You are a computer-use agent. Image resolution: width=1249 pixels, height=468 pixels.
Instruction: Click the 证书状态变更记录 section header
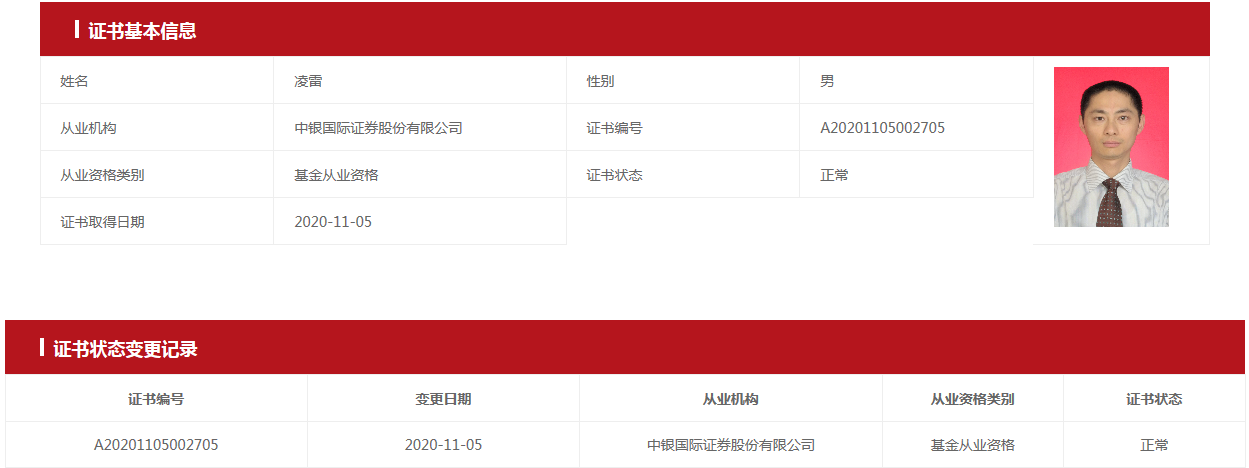point(125,349)
